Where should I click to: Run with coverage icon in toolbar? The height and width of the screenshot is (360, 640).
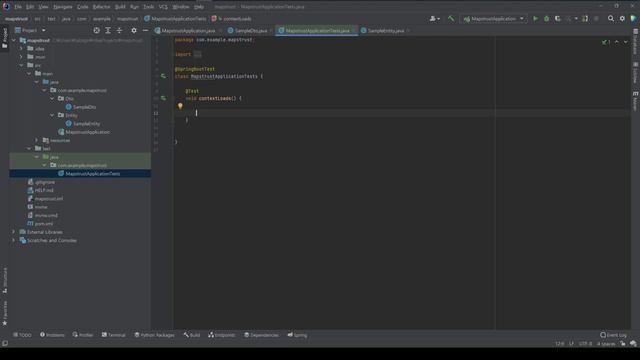click(558, 18)
